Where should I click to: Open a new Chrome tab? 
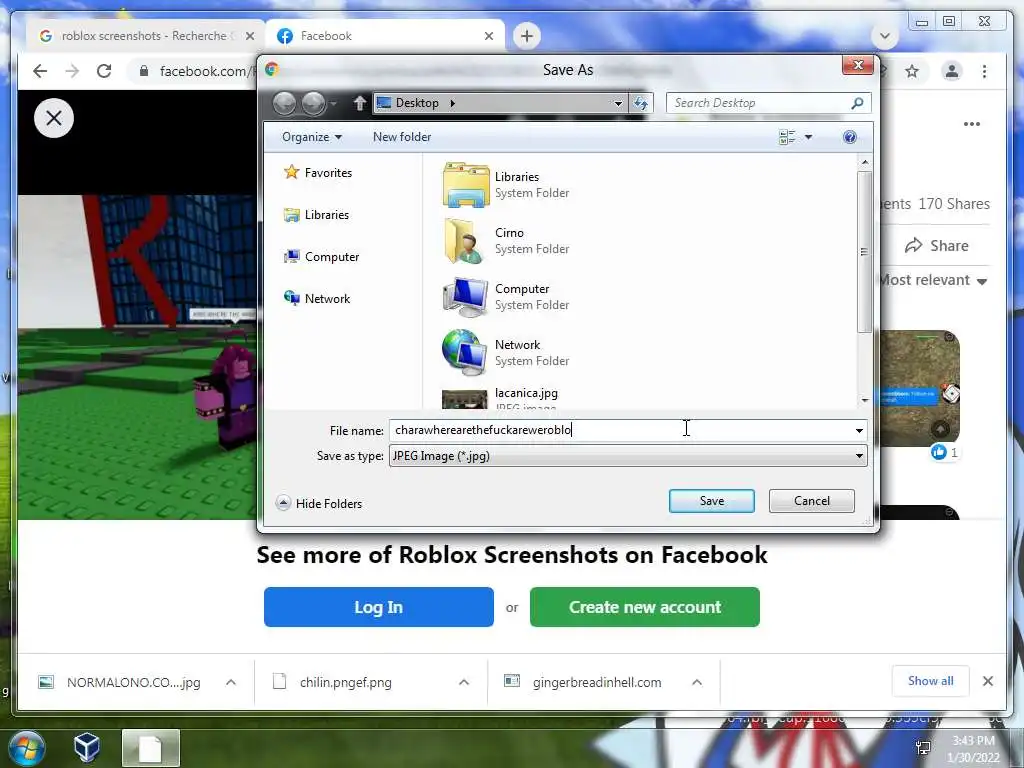point(527,36)
